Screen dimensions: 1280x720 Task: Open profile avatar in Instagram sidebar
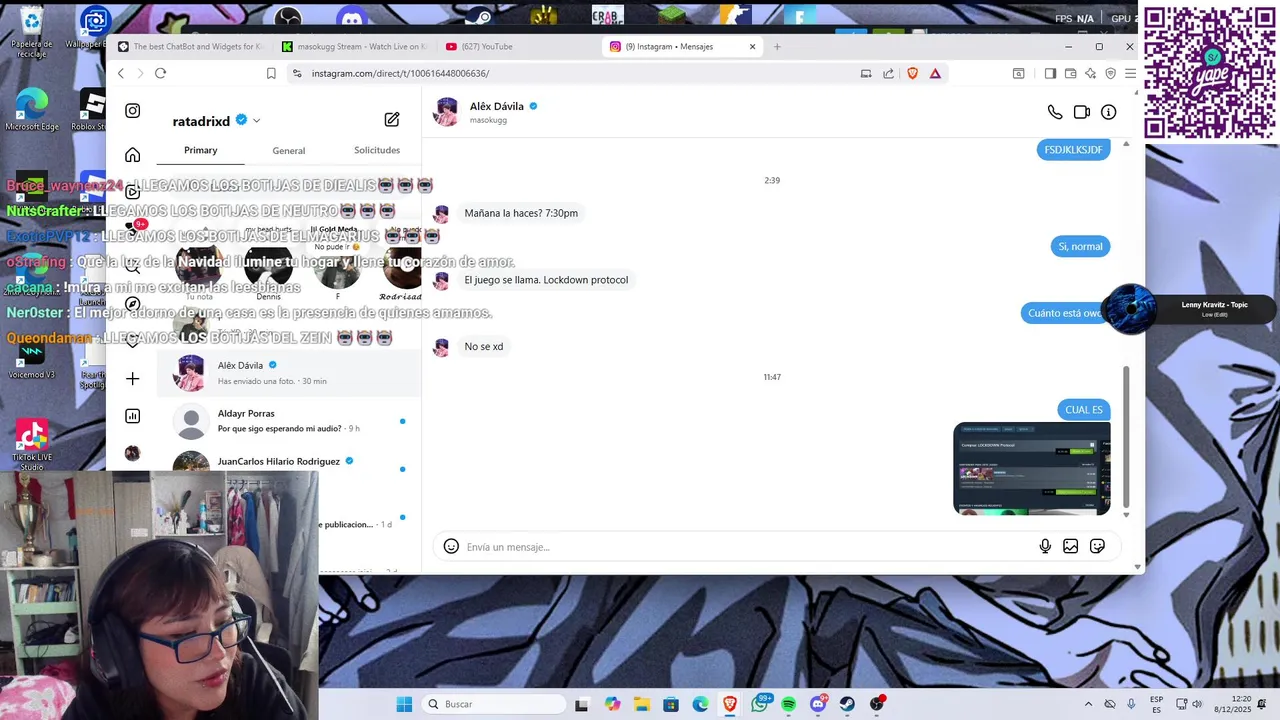tap(132, 453)
